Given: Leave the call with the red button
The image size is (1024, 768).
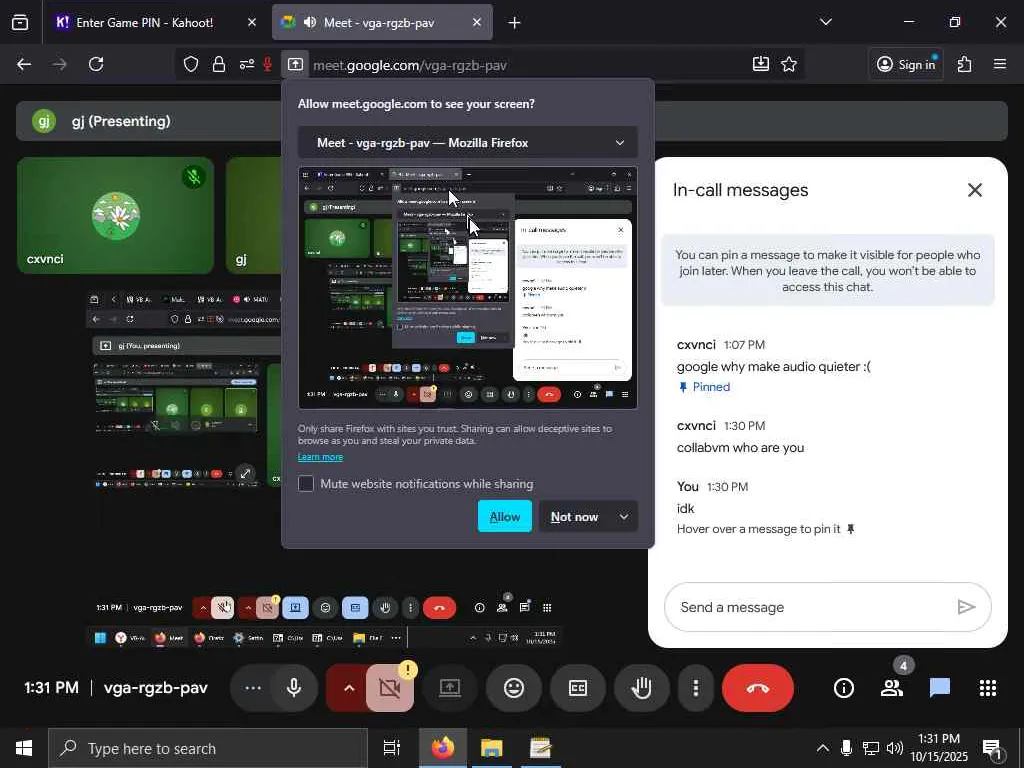Looking at the screenshot, I should tap(758, 688).
